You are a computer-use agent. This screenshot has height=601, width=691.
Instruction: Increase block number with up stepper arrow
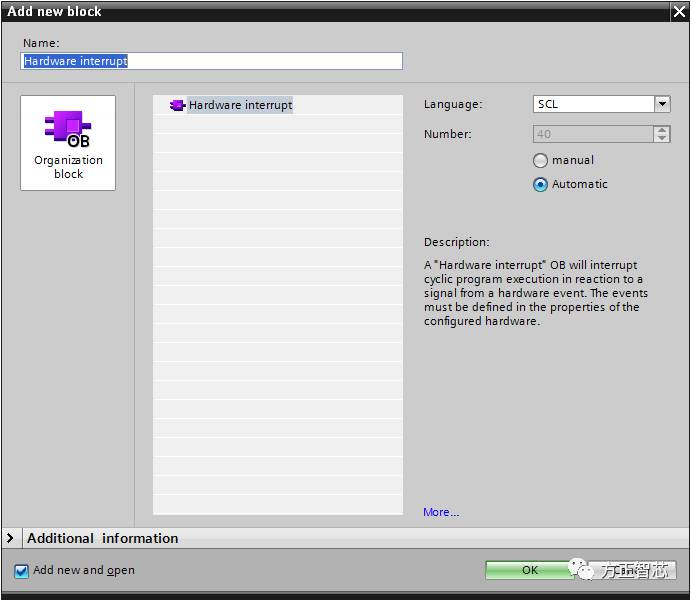[662, 129]
